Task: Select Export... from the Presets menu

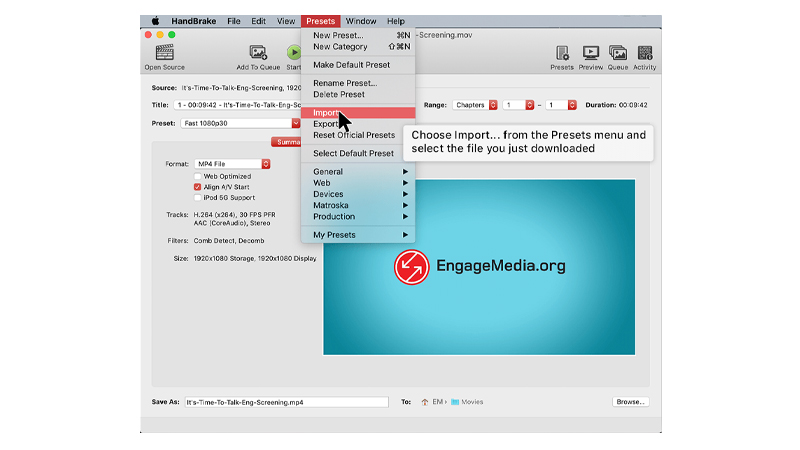Action: click(x=358, y=124)
